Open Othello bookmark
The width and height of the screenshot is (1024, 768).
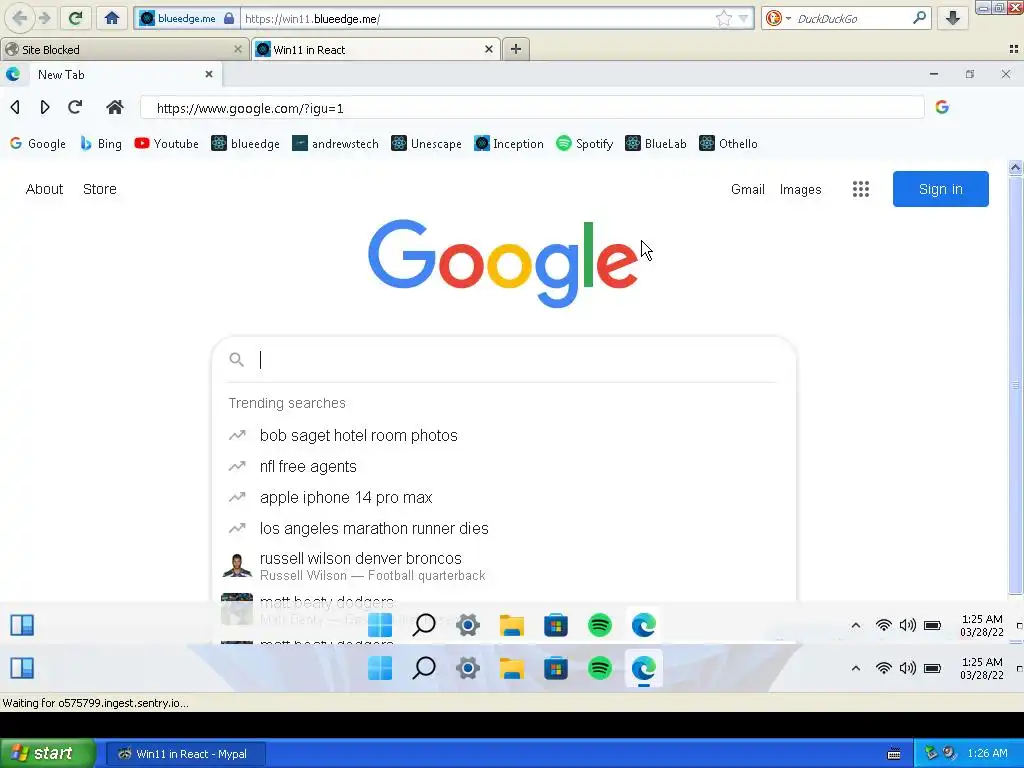[x=728, y=144]
